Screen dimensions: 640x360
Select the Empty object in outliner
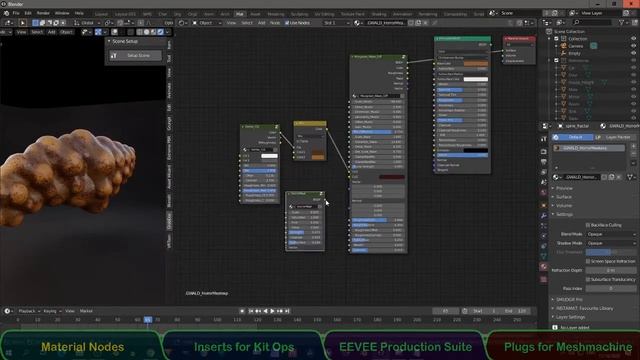point(574,53)
